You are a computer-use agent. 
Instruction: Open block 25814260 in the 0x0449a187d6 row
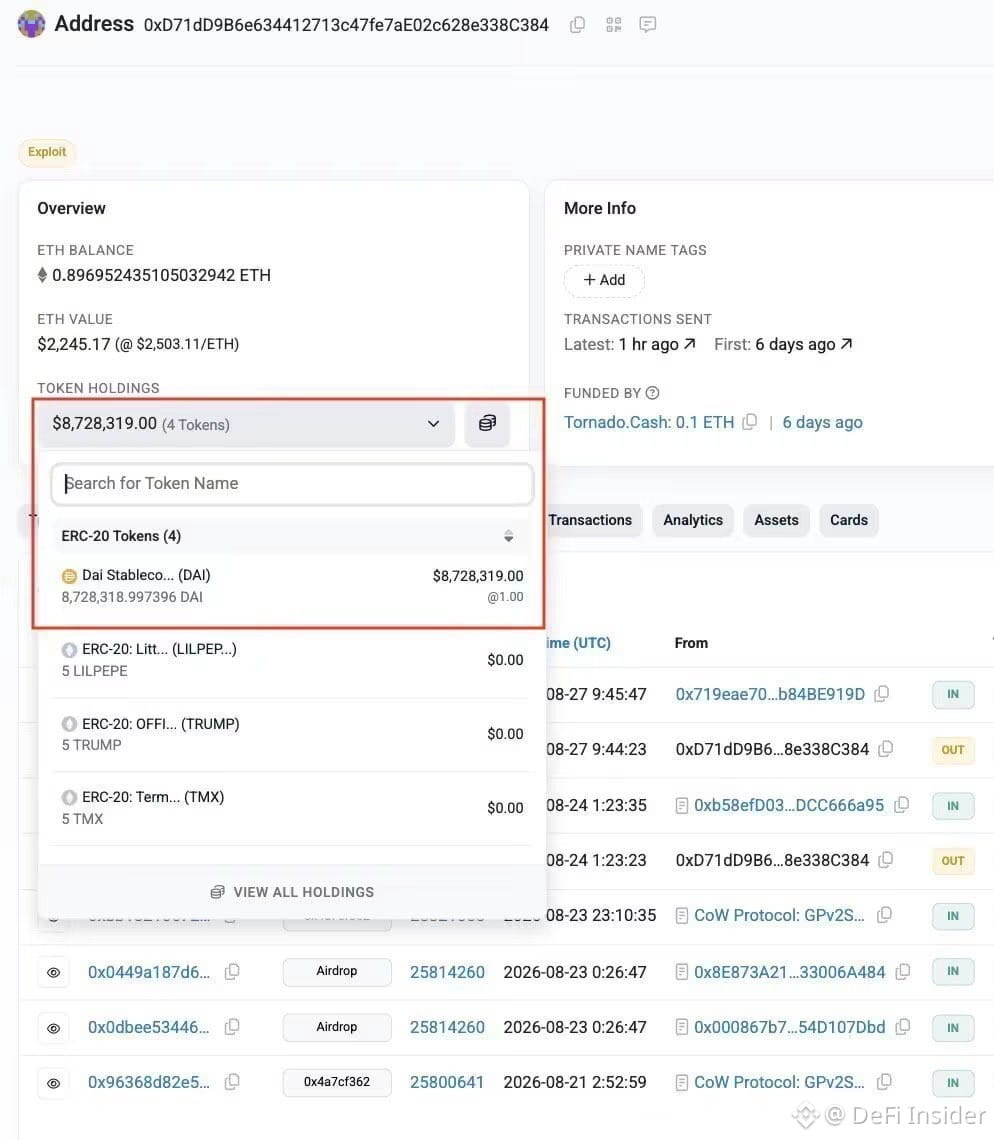pos(446,972)
